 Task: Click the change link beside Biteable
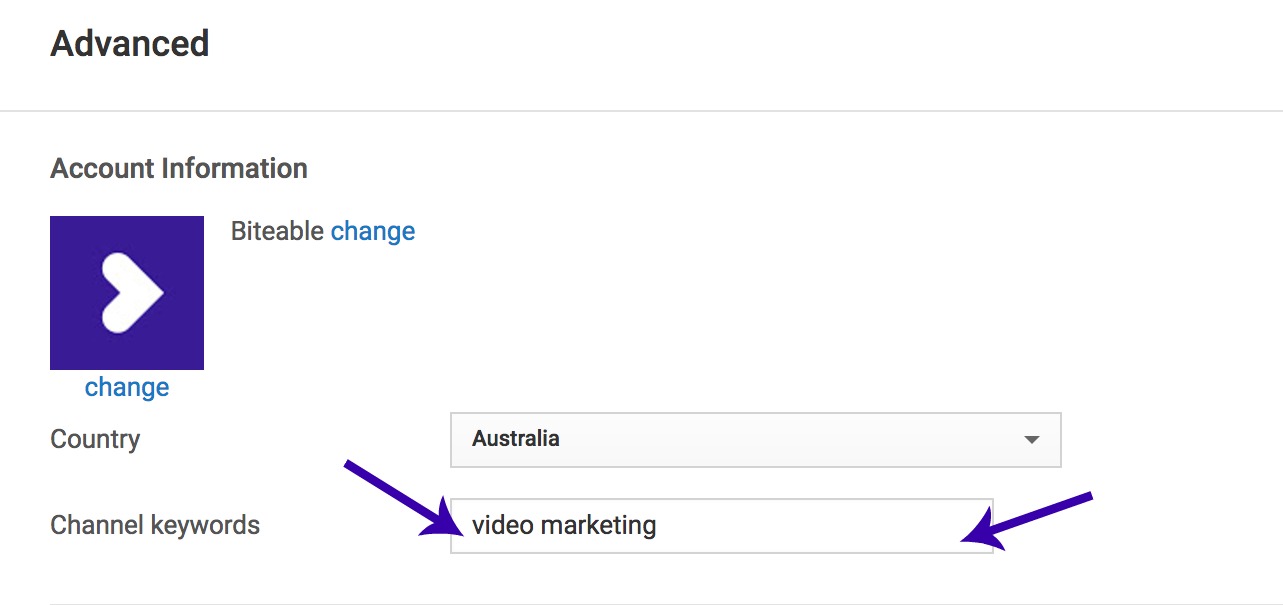(x=372, y=230)
